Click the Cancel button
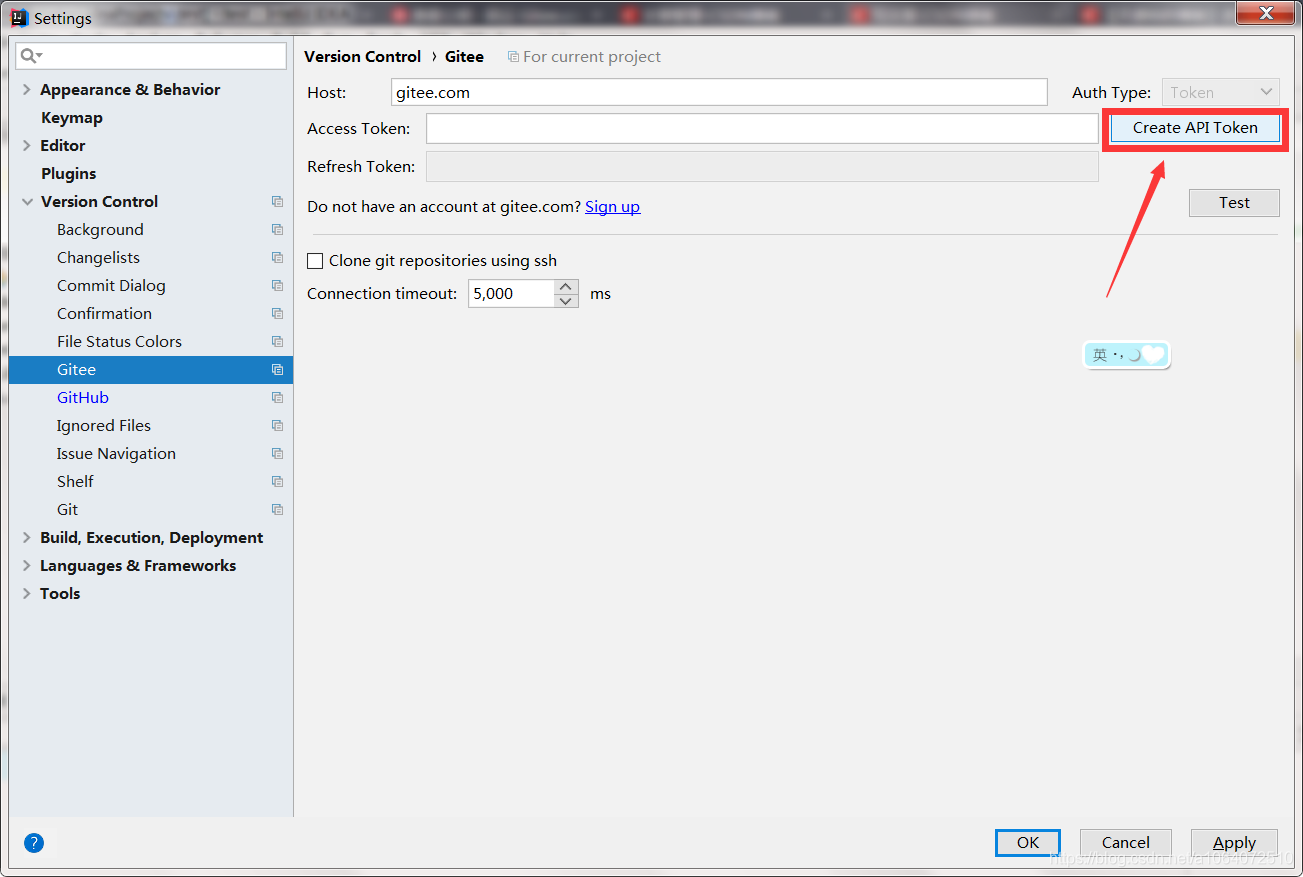1303x877 pixels. tap(1126, 843)
